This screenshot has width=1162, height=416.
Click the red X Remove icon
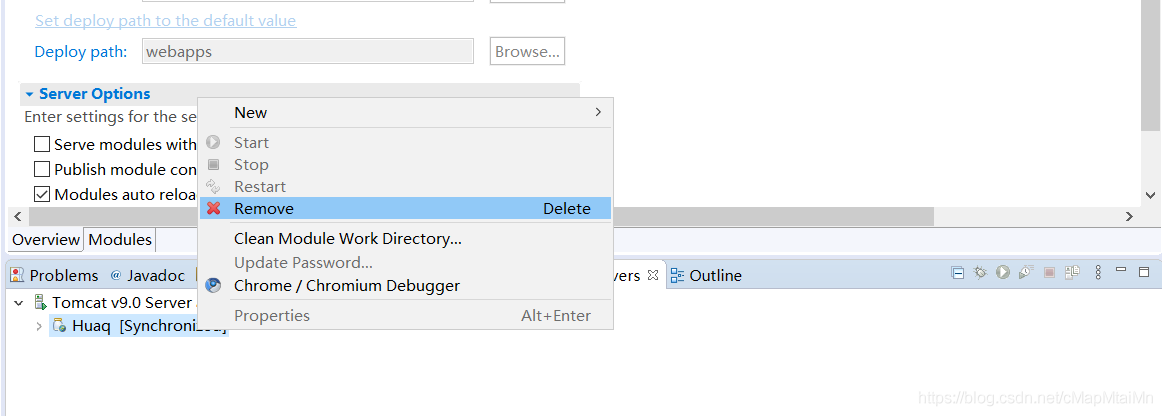(213, 209)
